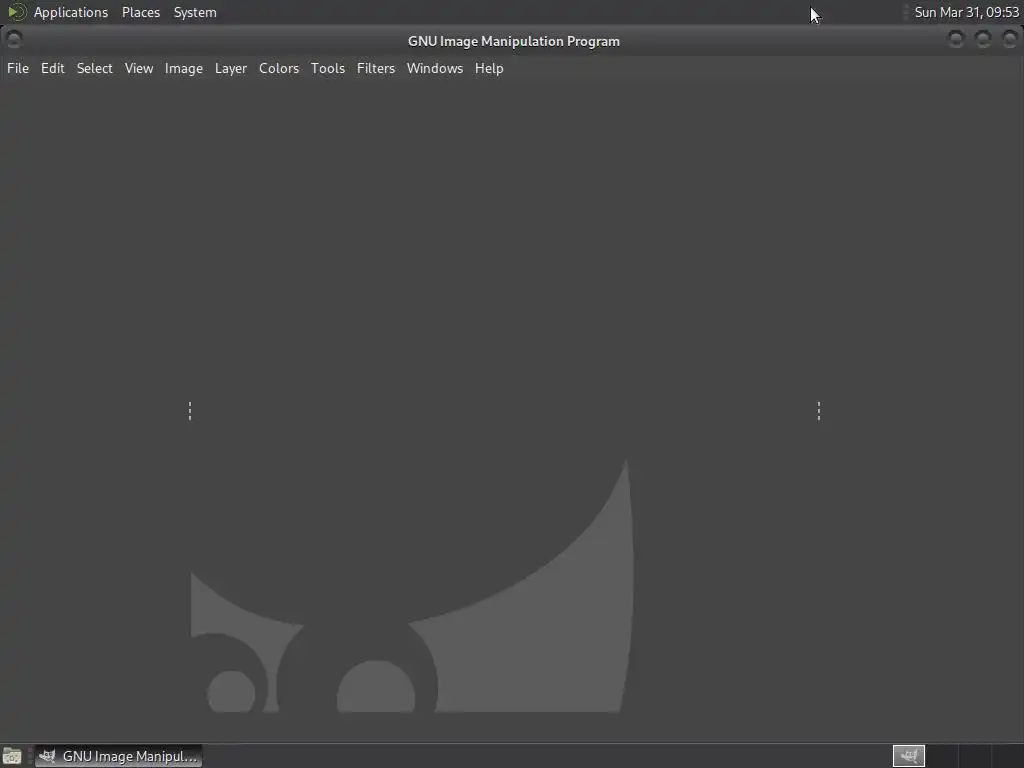This screenshot has width=1024, height=768.
Task: Click the workspace switcher GIMP thumbnail
Action: (x=908, y=756)
